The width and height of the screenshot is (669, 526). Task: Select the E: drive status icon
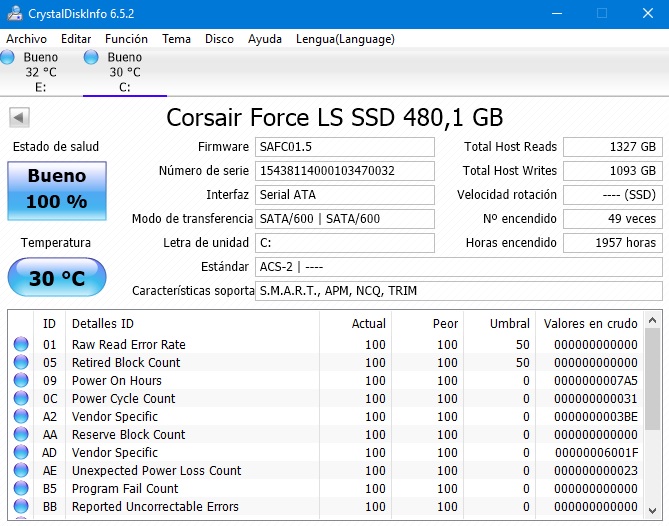(x=8, y=58)
